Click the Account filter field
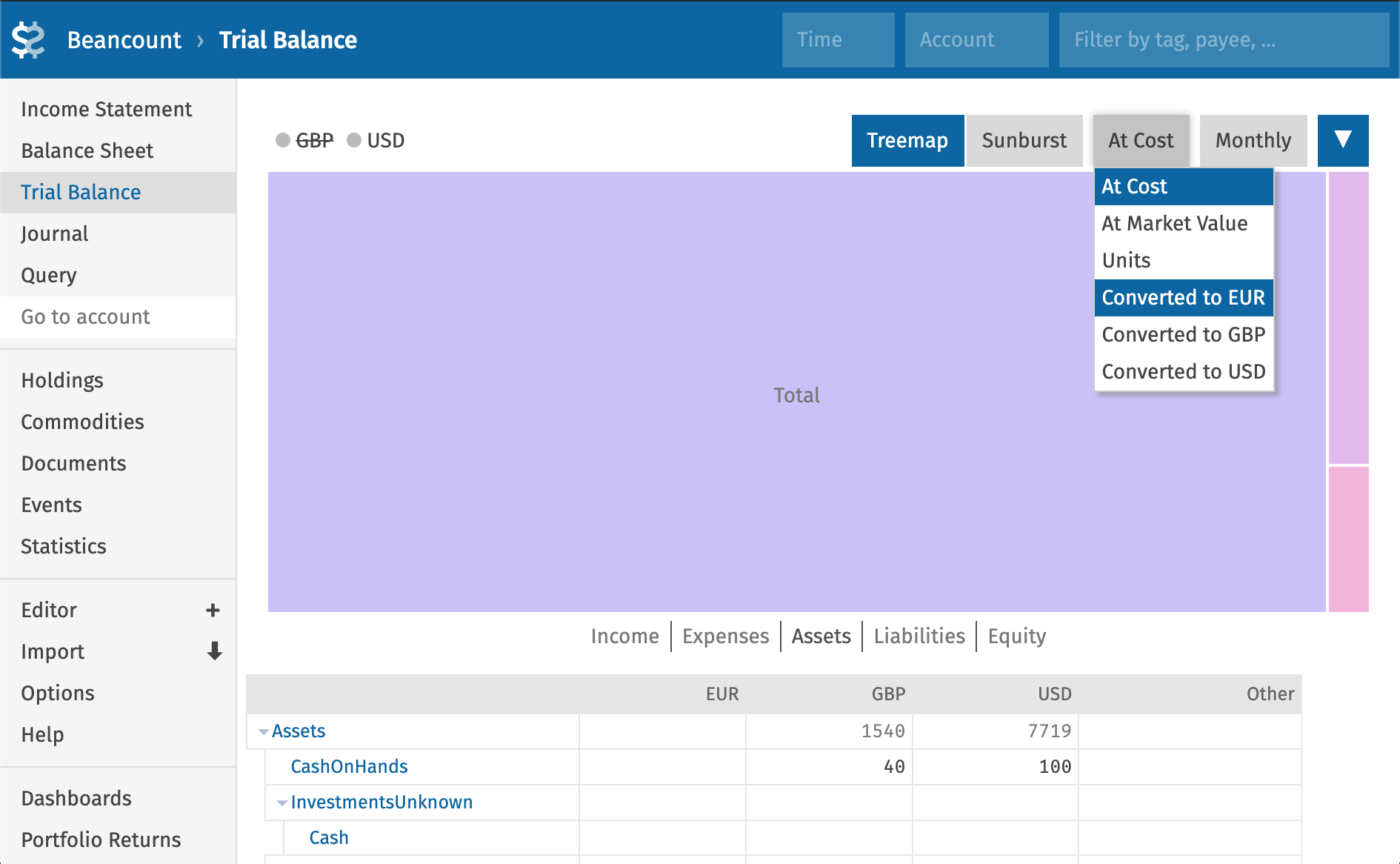 pyautogui.click(x=976, y=40)
